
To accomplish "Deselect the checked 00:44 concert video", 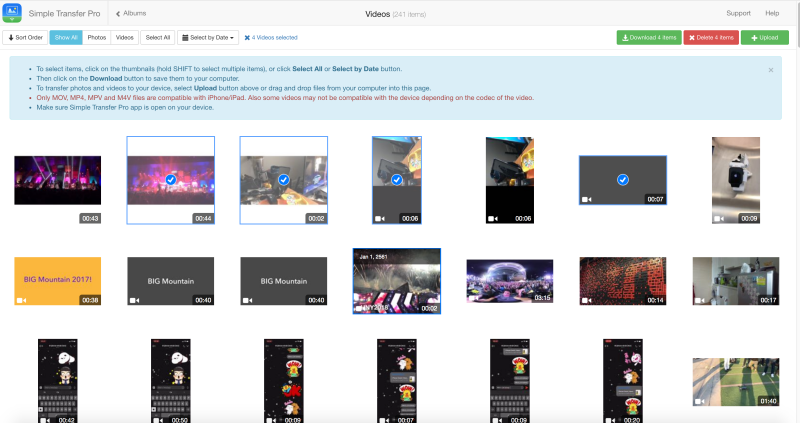I will [170, 180].
